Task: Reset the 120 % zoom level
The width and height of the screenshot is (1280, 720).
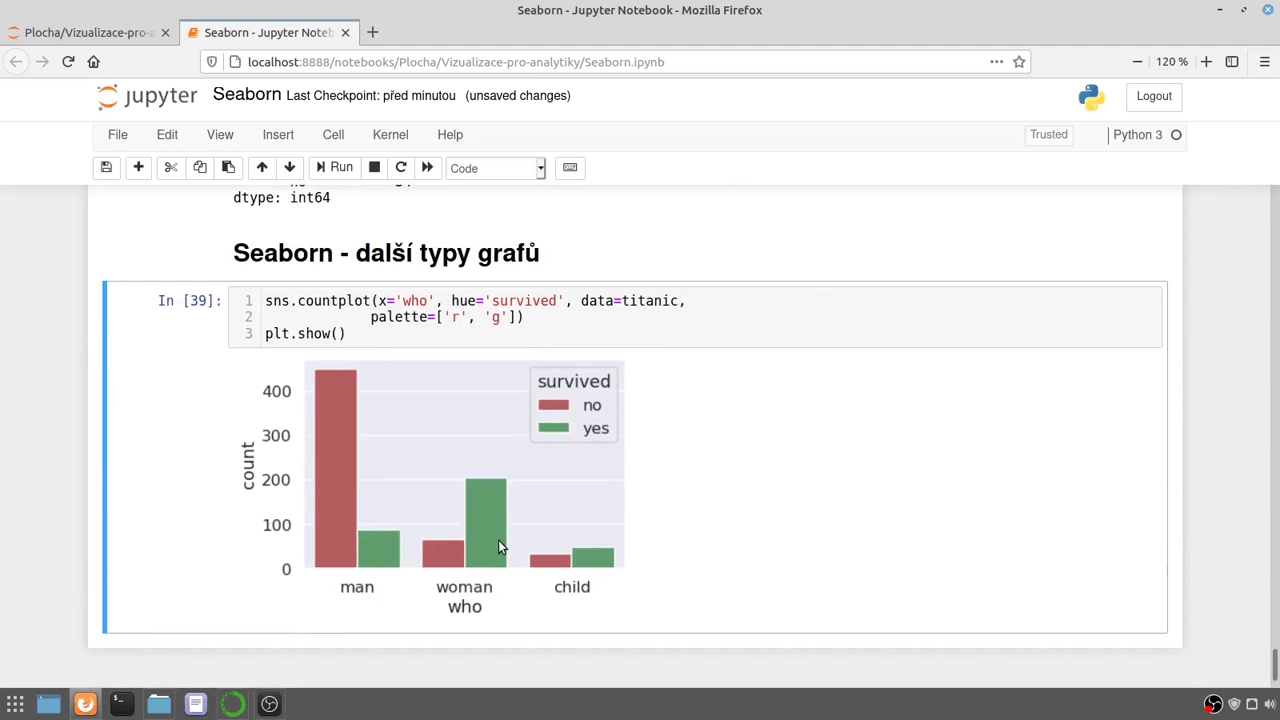Action: (1172, 62)
